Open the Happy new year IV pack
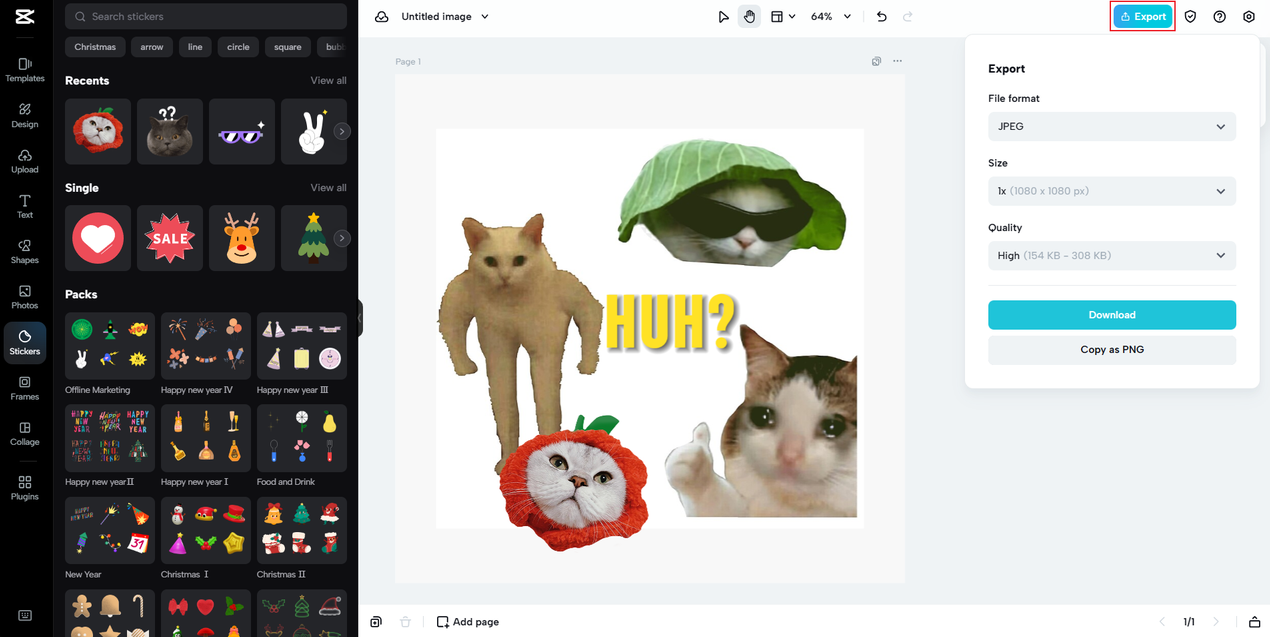Screen dimensions: 1270x637 (206, 346)
